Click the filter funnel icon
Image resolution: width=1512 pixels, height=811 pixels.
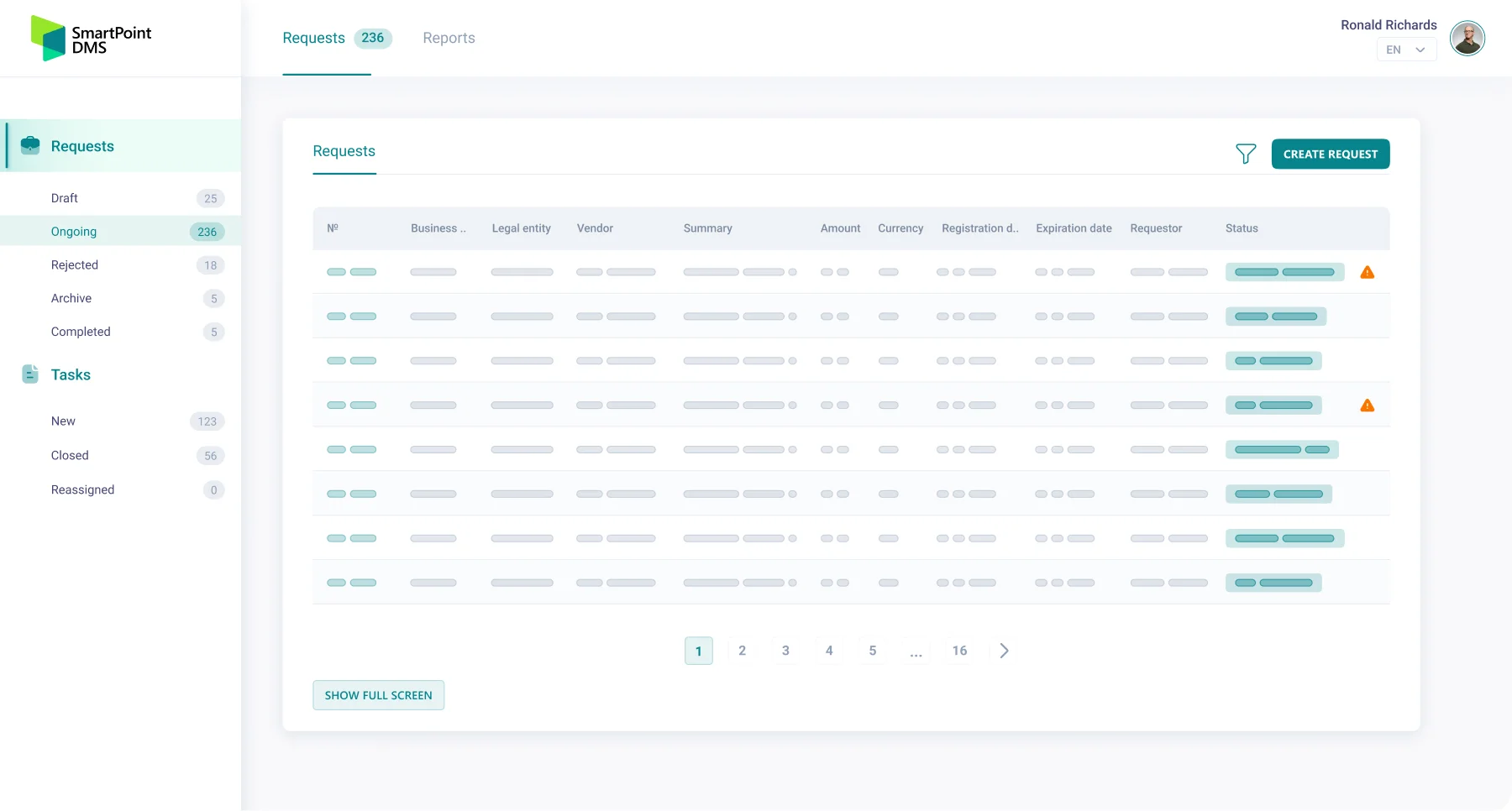1246,154
